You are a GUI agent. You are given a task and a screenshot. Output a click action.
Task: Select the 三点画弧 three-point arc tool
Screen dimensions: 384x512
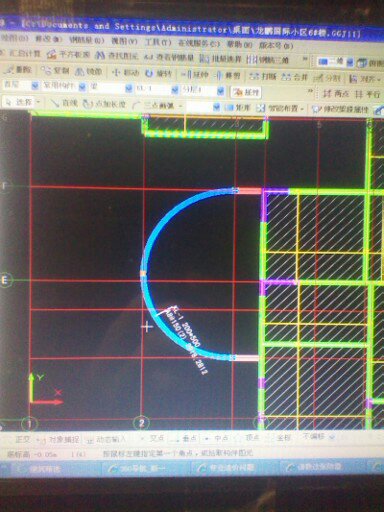(154, 106)
